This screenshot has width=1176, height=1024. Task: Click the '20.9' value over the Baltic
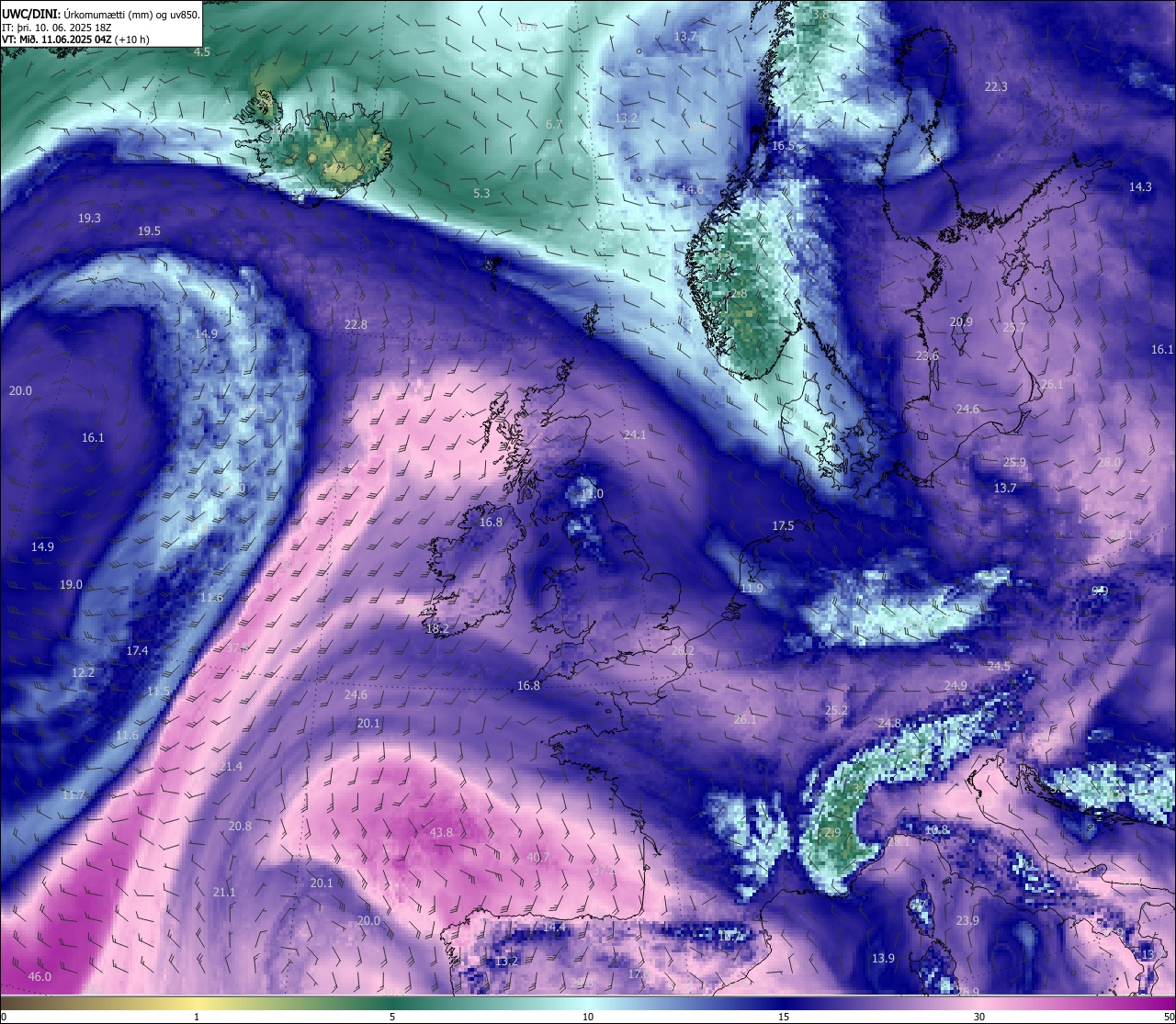(961, 322)
